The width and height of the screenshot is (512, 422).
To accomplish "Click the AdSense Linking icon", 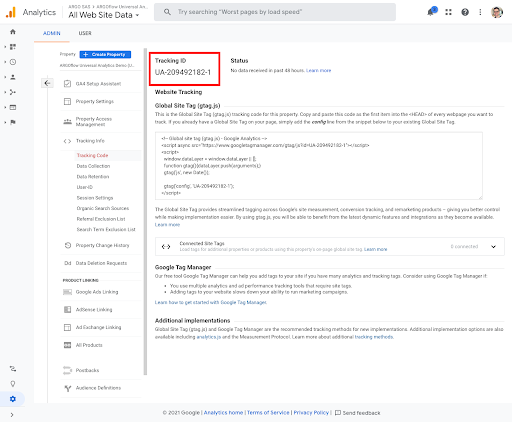I will pyautogui.click(x=67, y=310).
